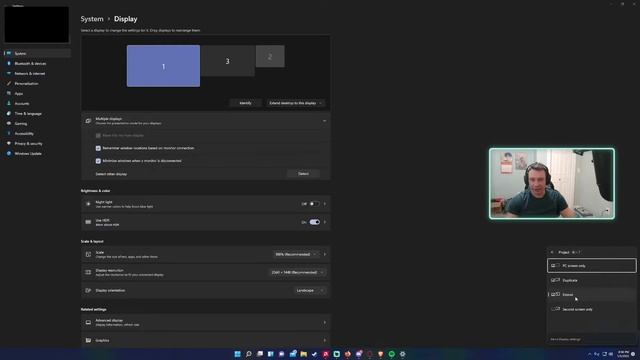Screen dimensions: 640x360
Task: Click the webcam overlay thumbnail
Action: click(x=552, y=184)
